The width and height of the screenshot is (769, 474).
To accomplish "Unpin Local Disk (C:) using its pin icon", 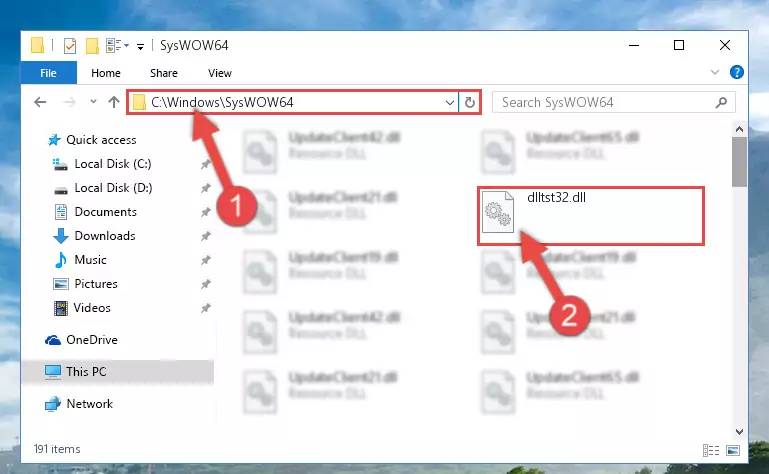I will pyautogui.click(x=205, y=164).
